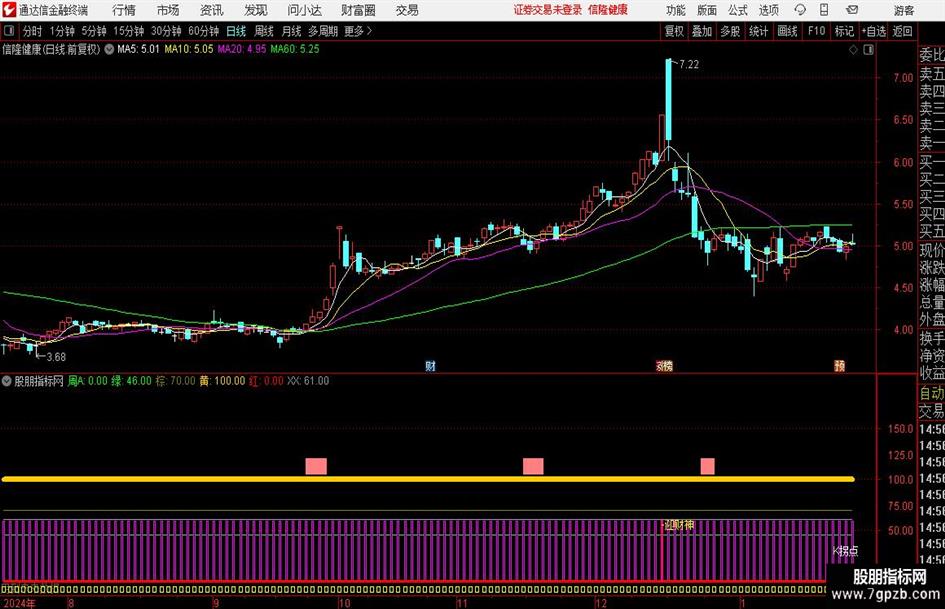Expand the indicator dropdown beside 股朋指标网
This screenshot has height=609, width=945.
7,381
